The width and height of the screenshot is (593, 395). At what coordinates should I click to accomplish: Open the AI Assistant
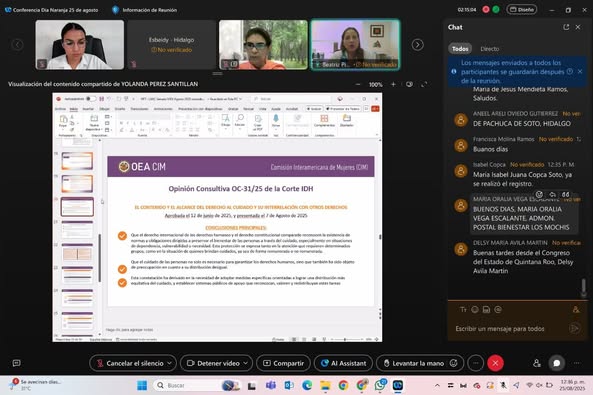pyautogui.click(x=343, y=363)
